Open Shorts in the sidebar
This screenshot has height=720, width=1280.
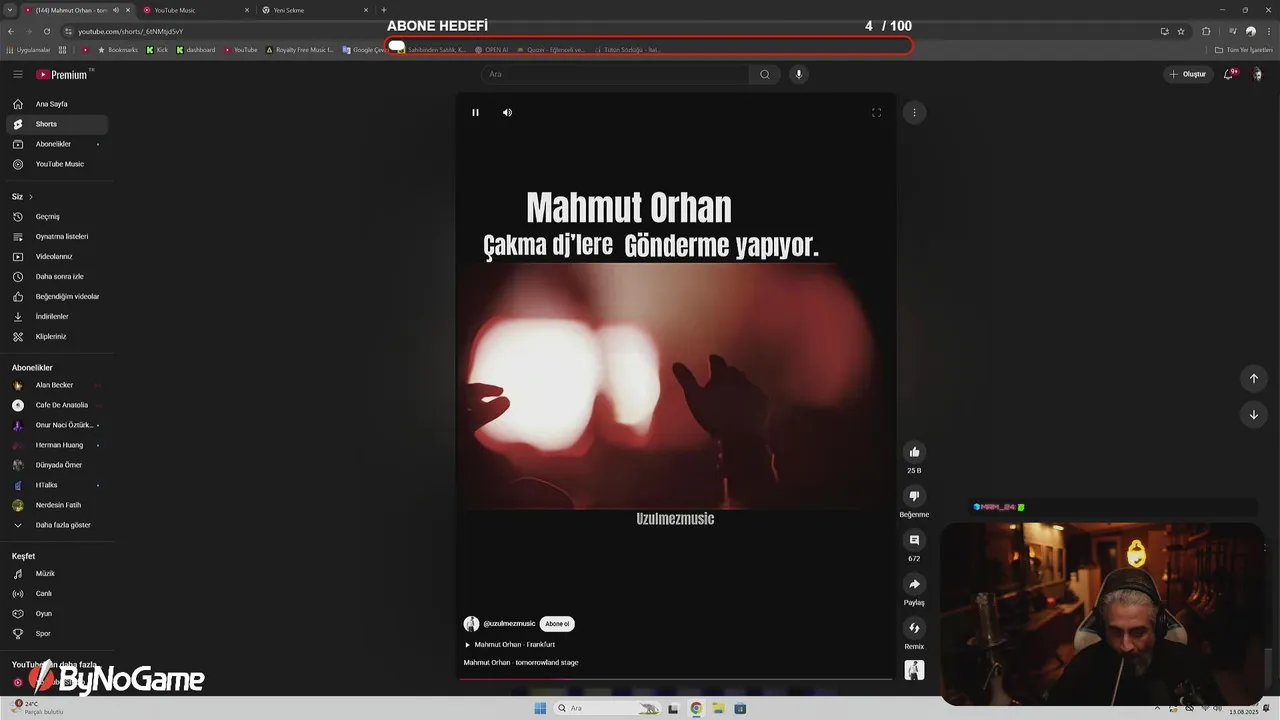[57, 124]
